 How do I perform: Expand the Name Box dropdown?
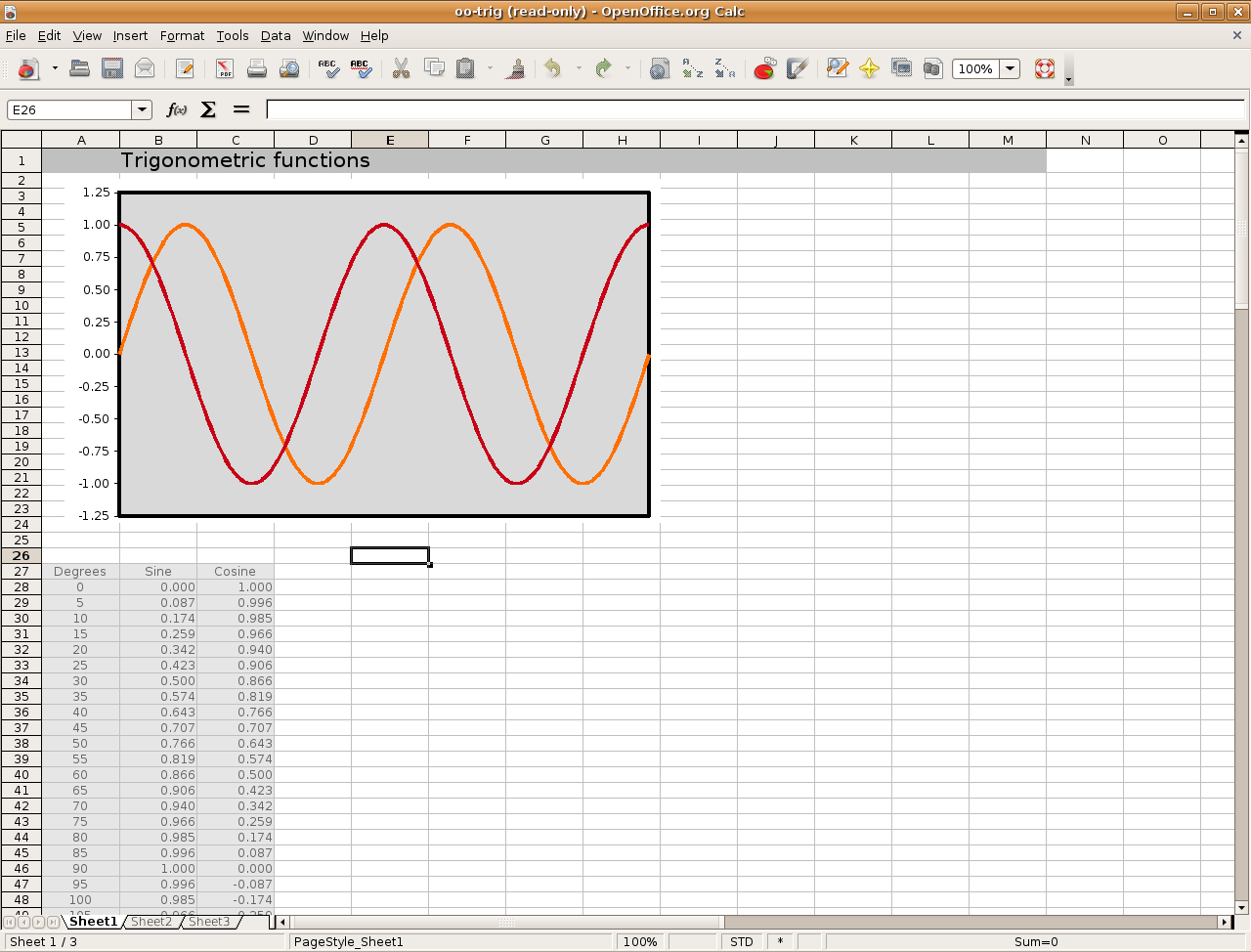click(142, 109)
